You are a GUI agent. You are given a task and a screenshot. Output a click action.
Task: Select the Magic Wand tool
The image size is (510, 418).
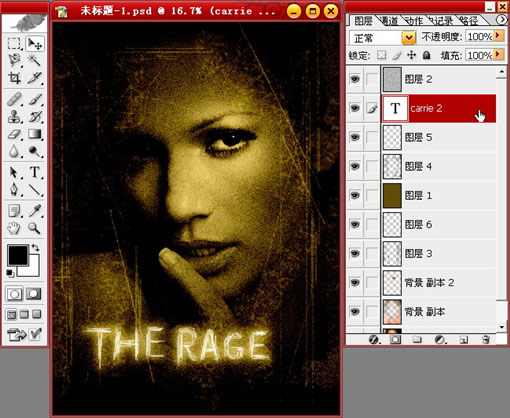pyautogui.click(x=35, y=61)
